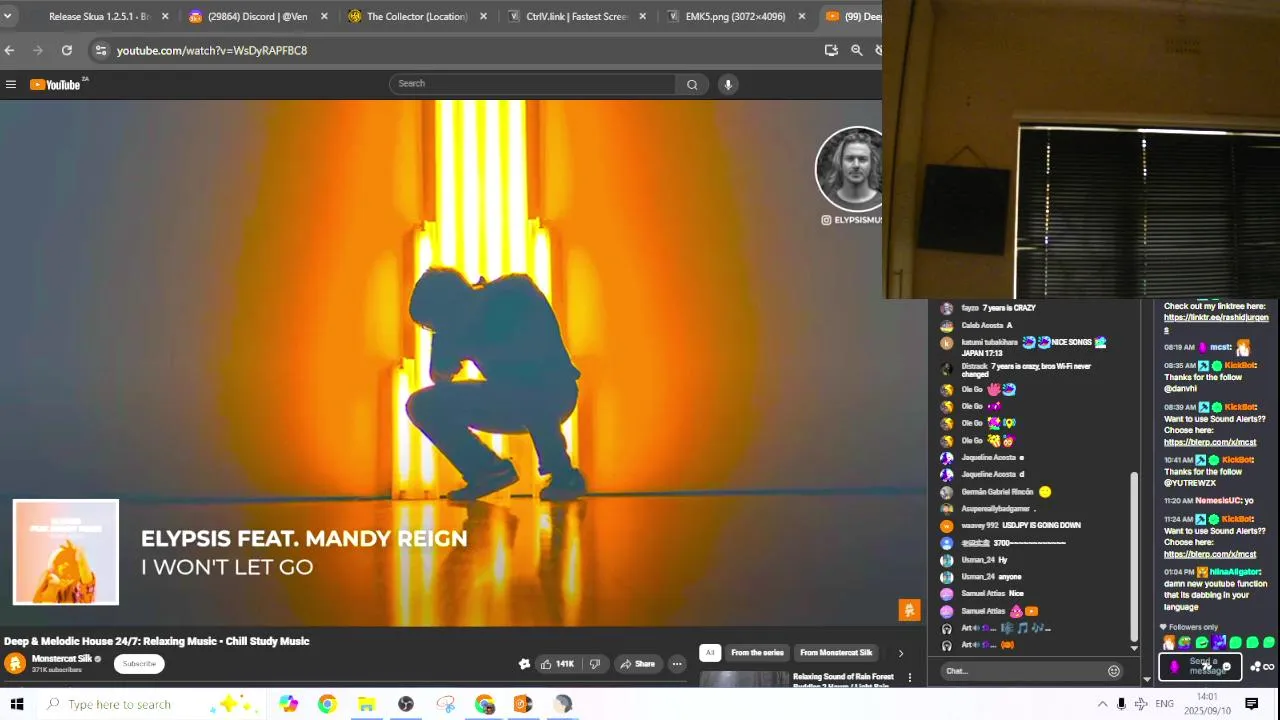Switch to The Collector (Location) tab

click(x=417, y=16)
